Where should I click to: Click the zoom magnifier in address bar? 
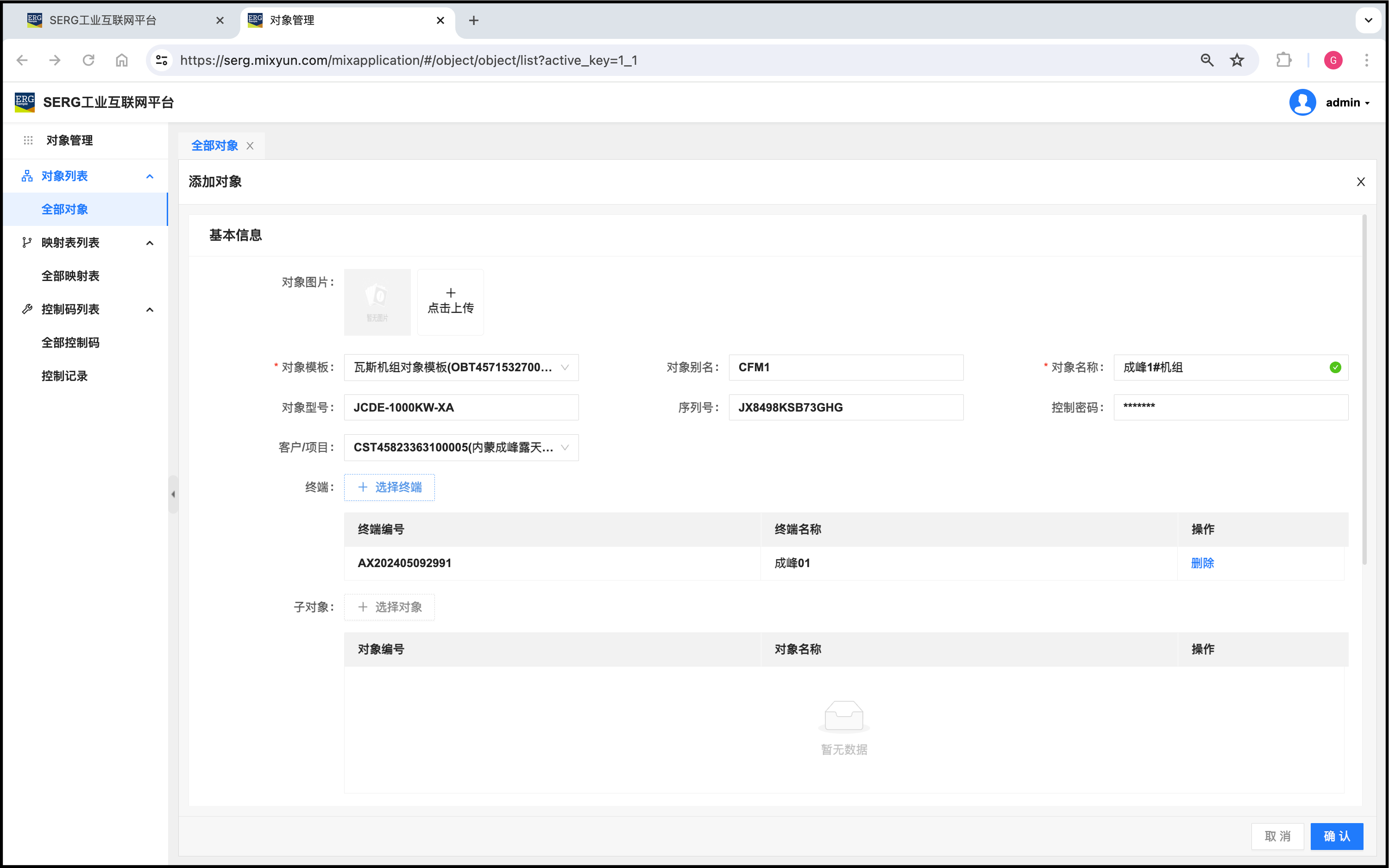point(1207,60)
